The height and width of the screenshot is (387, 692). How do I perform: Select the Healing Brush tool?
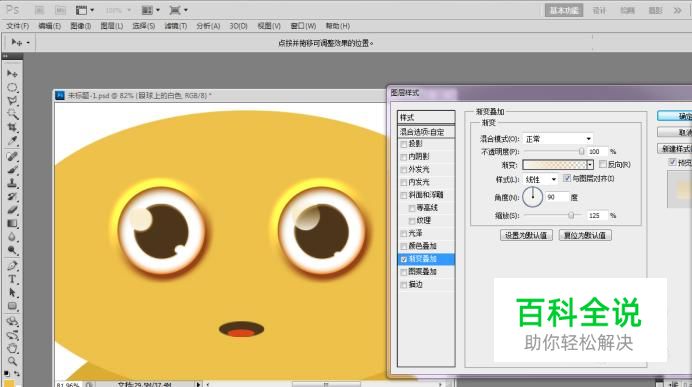click(x=12, y=156)
